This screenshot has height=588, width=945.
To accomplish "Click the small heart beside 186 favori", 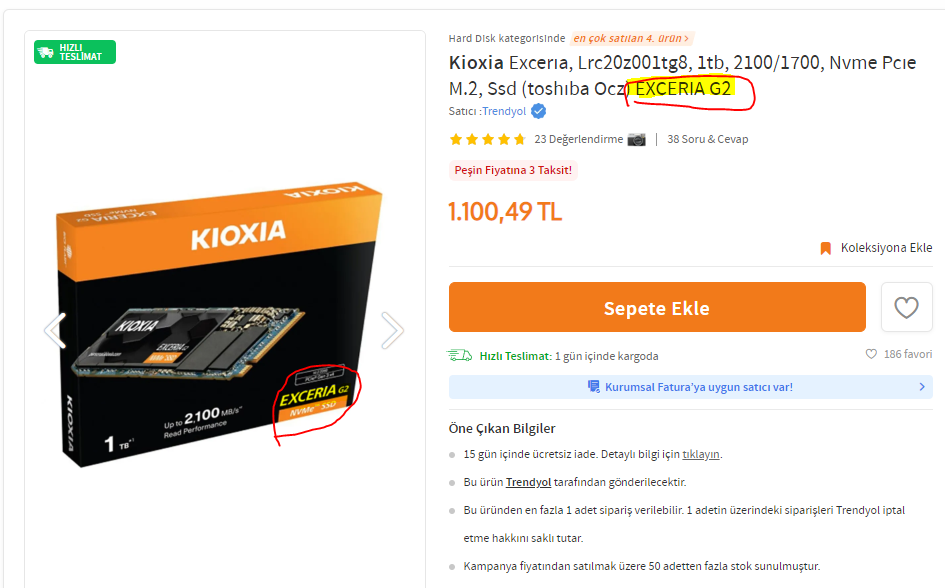I will (x=871, y=354).
